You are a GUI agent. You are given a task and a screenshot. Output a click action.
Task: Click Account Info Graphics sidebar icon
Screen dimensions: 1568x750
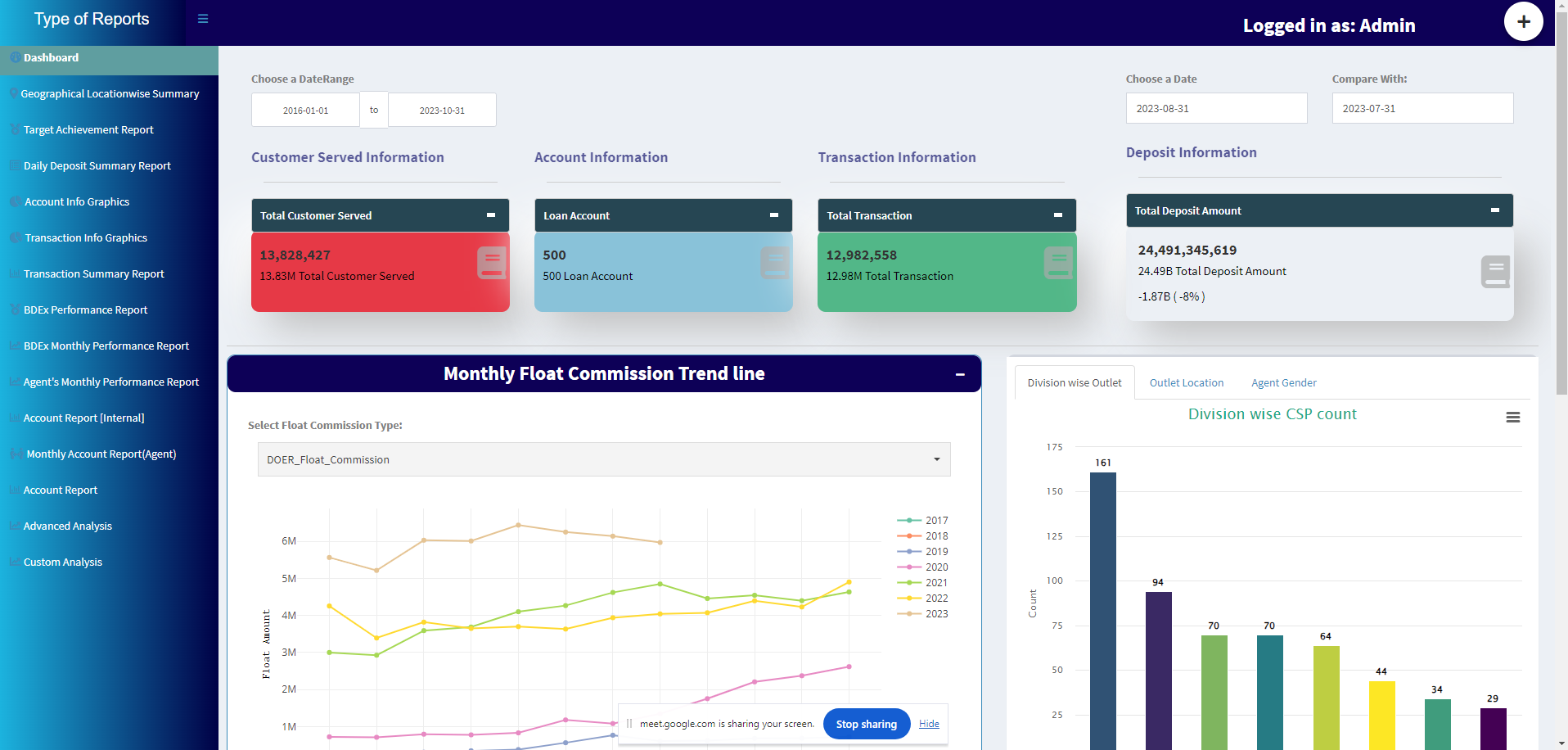pos(15,201)
